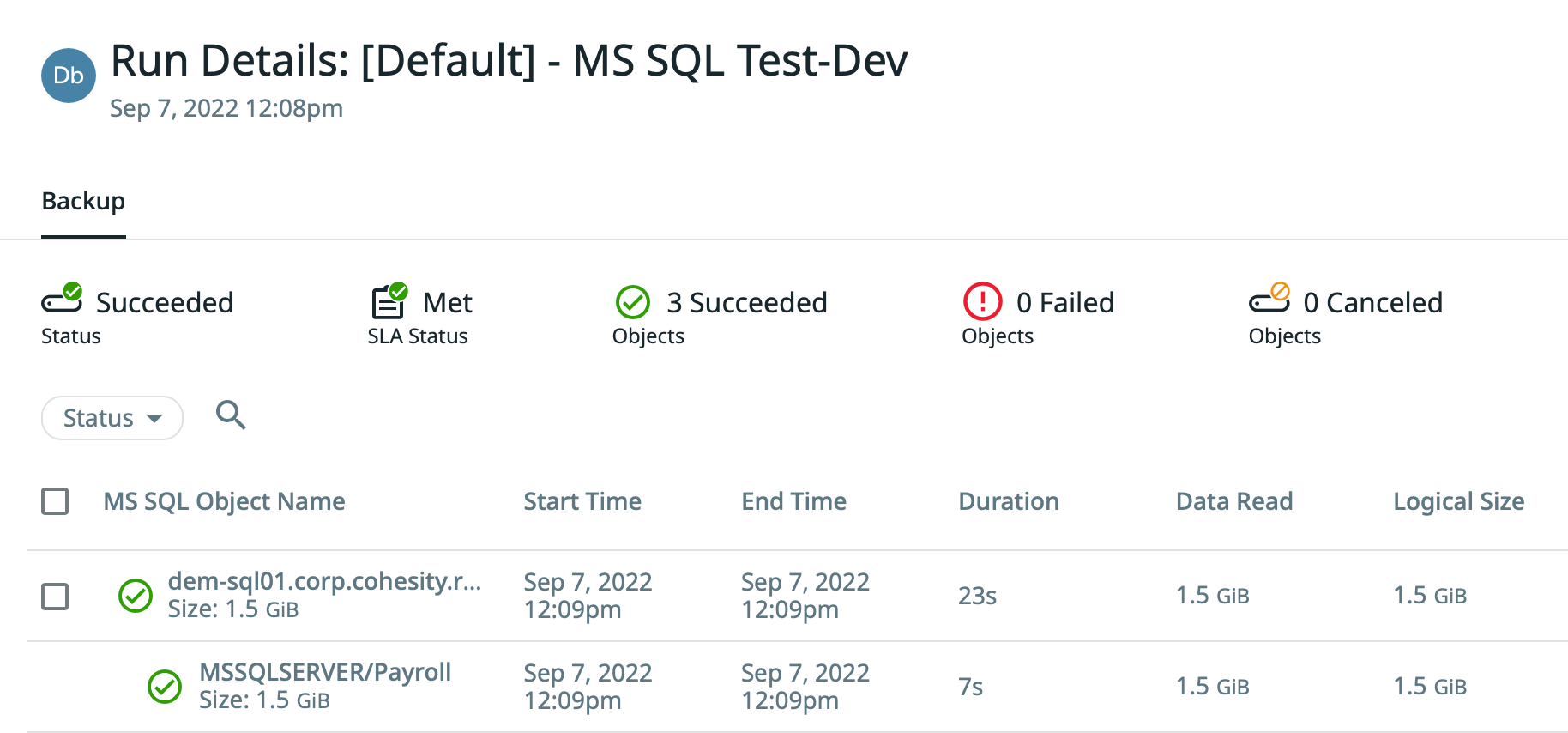This screenshot has height=733, width=1568.
Task: Click the SLA Met clipboard icon
Action: (x=389, y=300)
